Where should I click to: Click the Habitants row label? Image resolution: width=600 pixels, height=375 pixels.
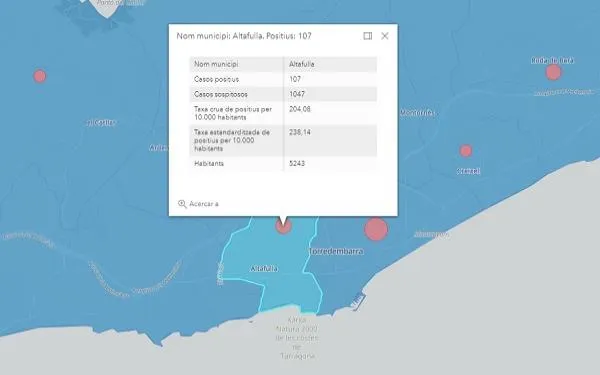coord(209,163)
